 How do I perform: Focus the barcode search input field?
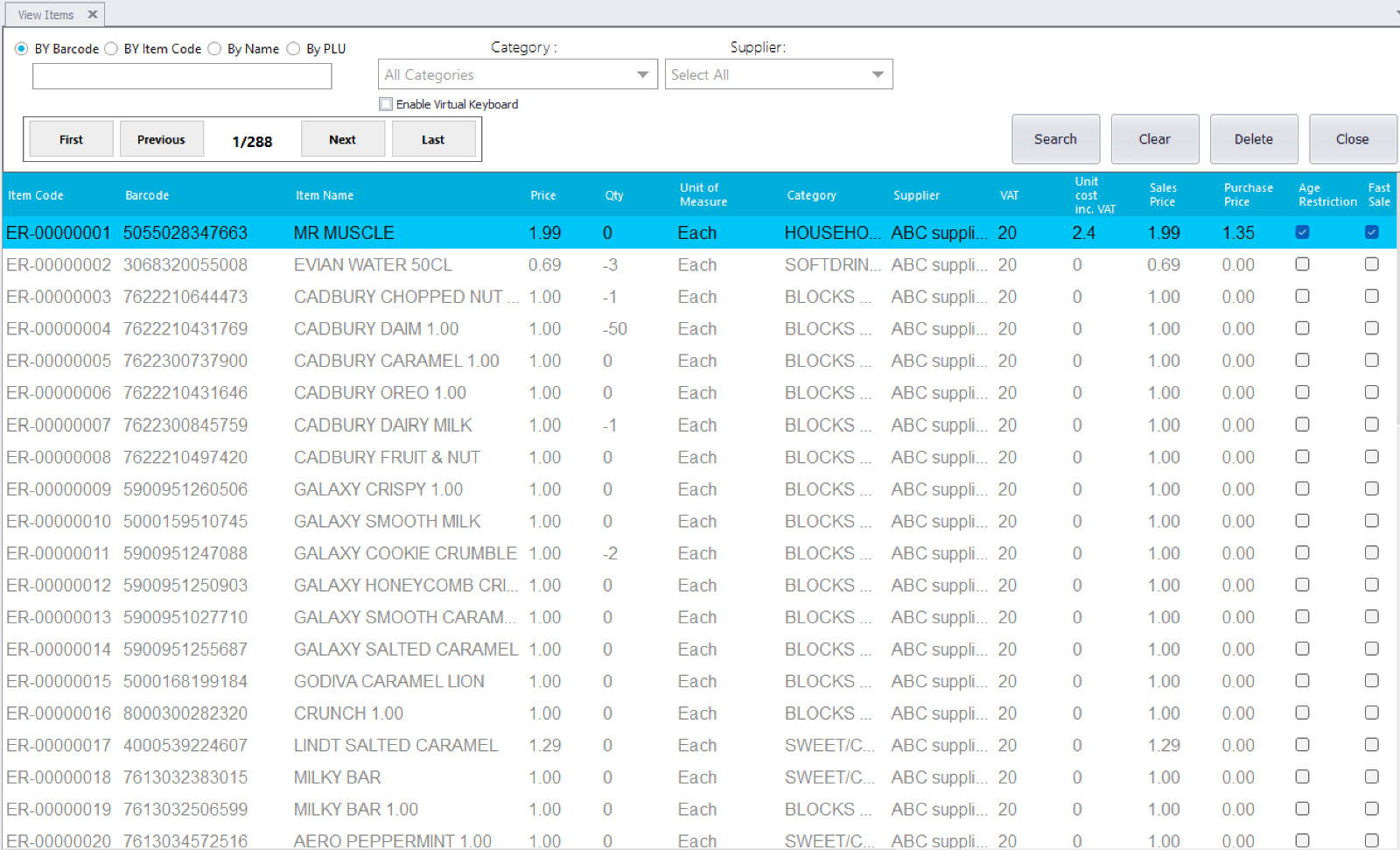[x=182, y=76]
